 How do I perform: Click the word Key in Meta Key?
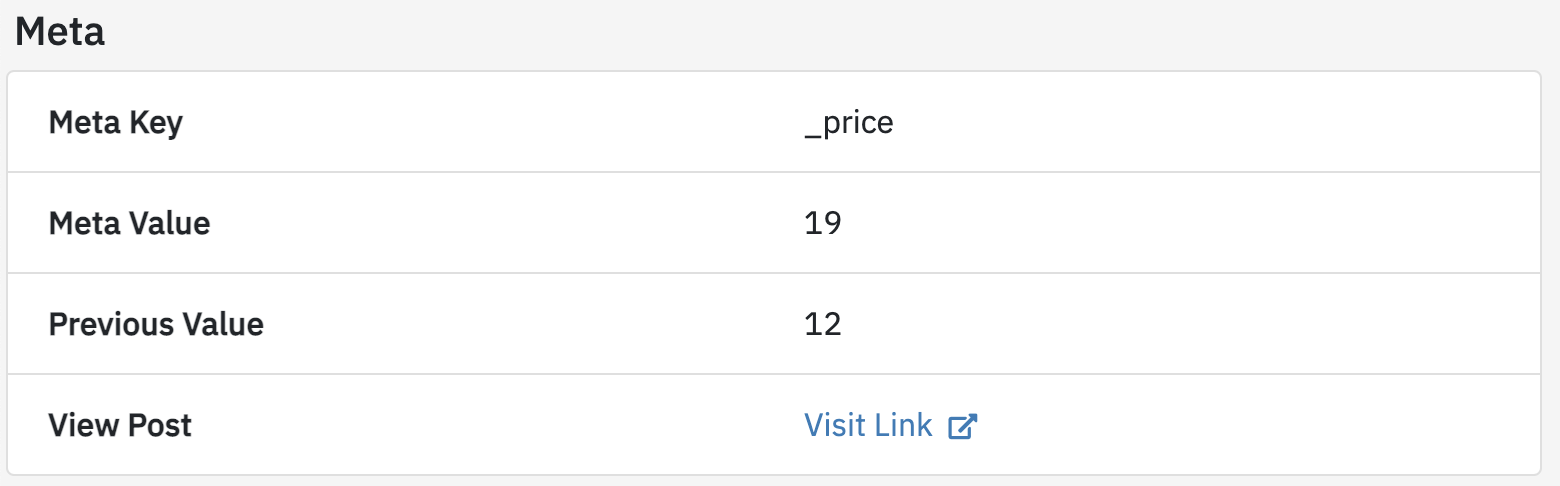pos(159,122)
